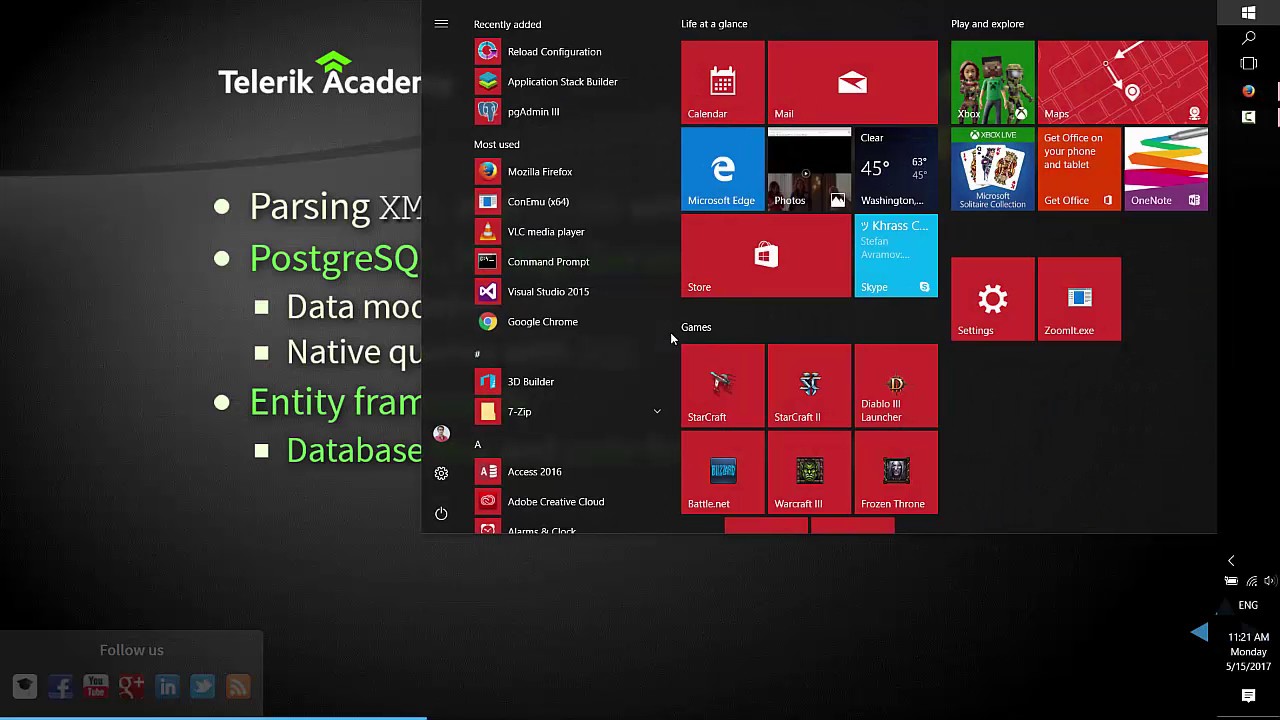
Task: Launch the StarCraft game tile
Action: pyautogui.click(x=723, y=386)
